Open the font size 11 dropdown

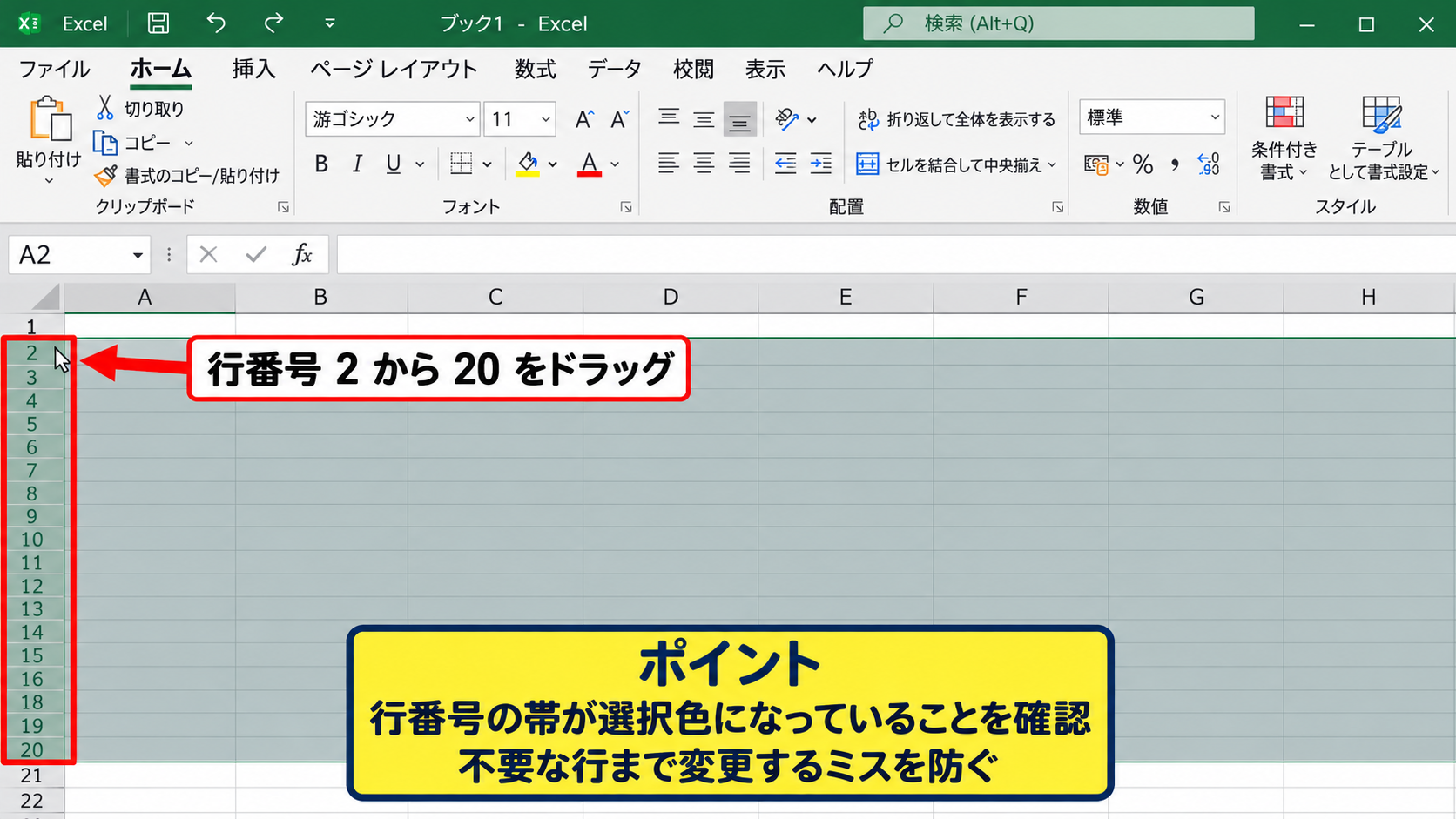[x=545, y=119]
